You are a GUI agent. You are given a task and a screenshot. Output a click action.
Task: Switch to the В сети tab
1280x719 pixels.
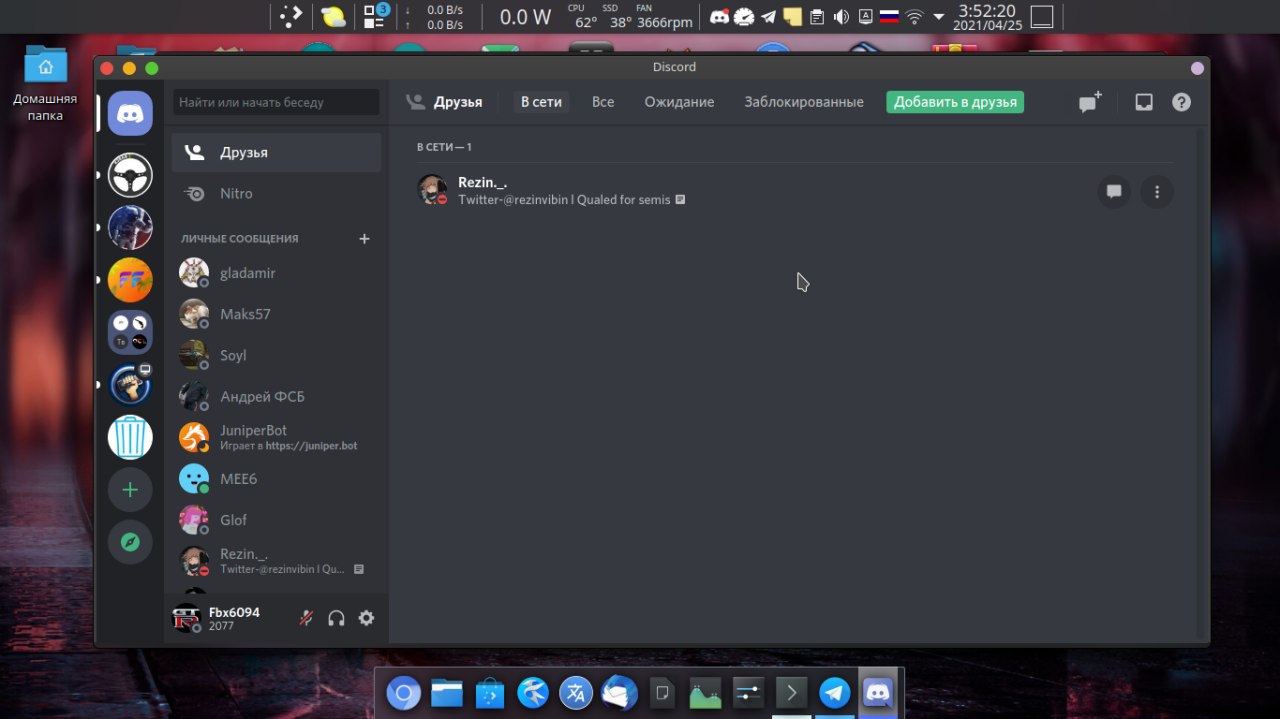tap(541, 102)
